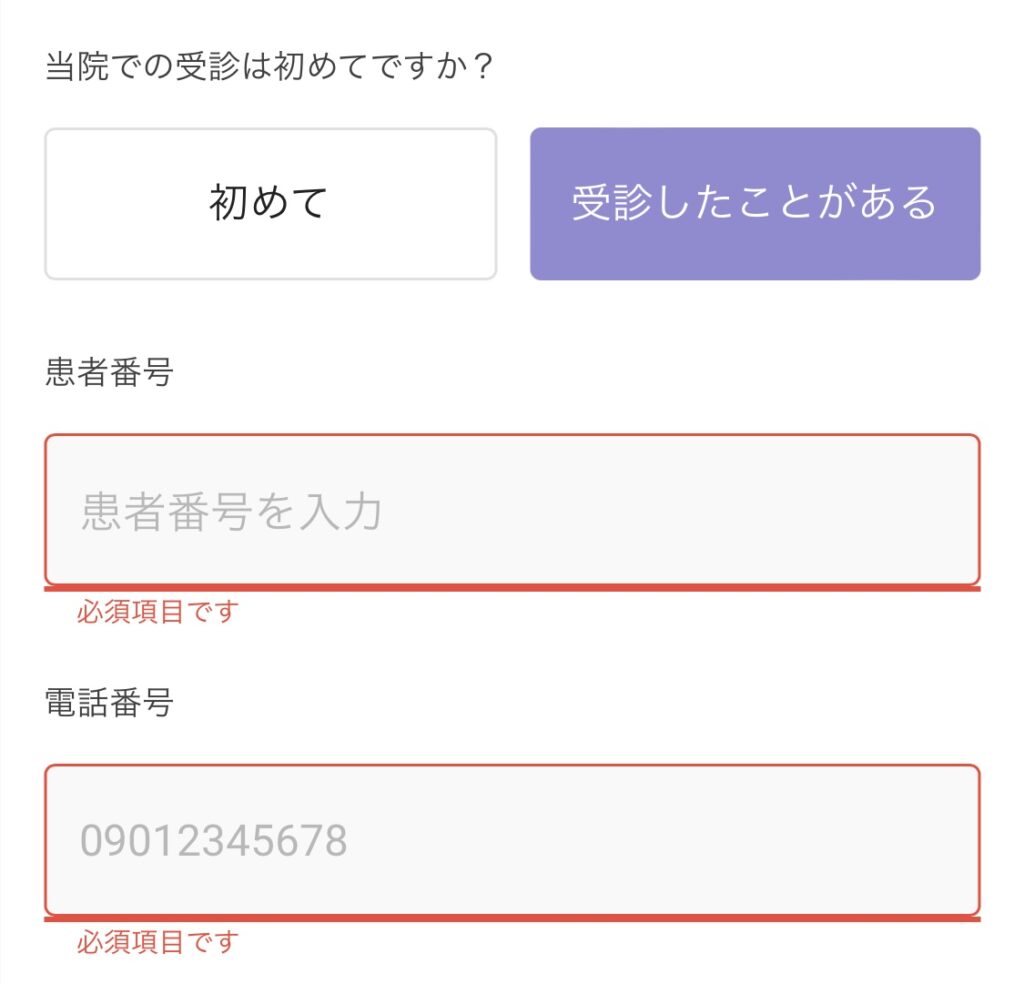Image resolution: width=1024 pixels, height=984 pixels.
Task: Click the 患者番号を入力 placeholder text
Action: 231,511
